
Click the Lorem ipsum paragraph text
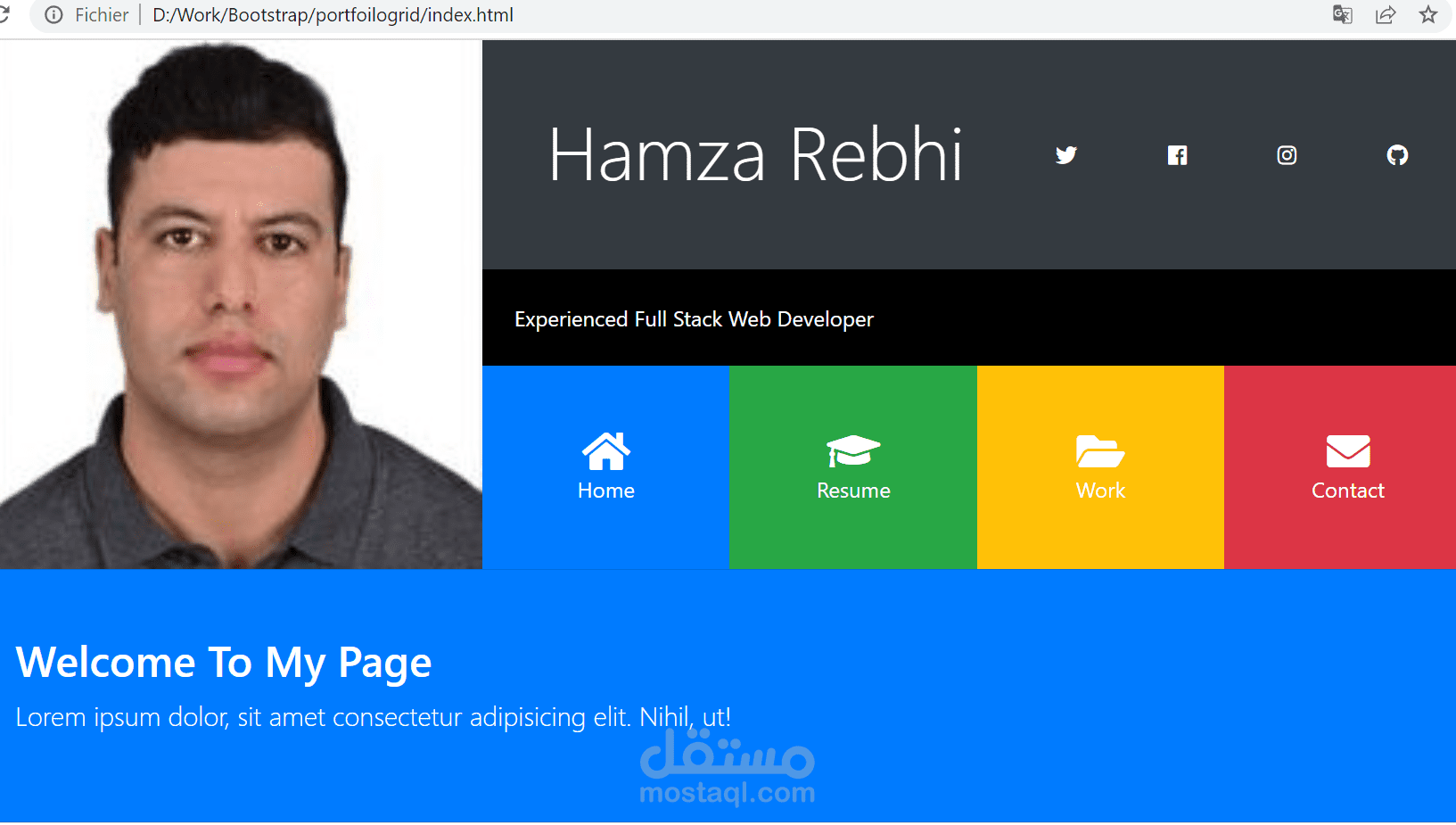(x=374, y=717)
